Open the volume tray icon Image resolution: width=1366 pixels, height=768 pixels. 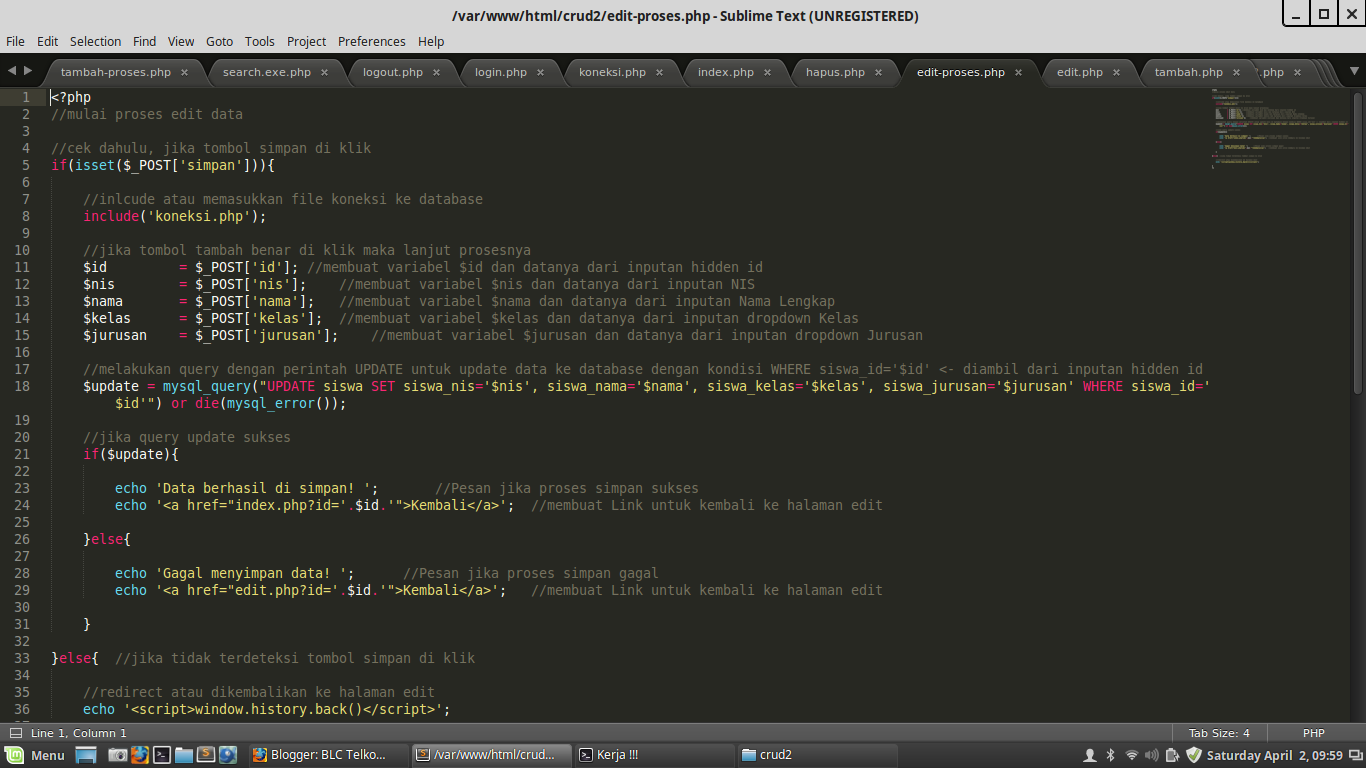[x=1152, y=755]
